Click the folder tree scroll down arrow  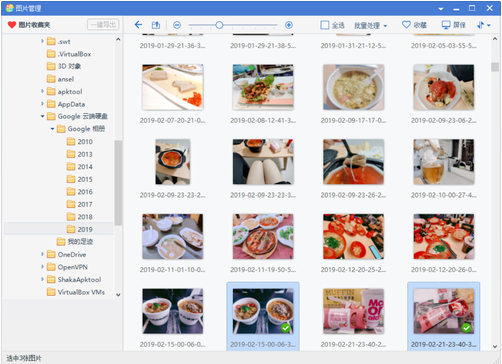point(118,295)
